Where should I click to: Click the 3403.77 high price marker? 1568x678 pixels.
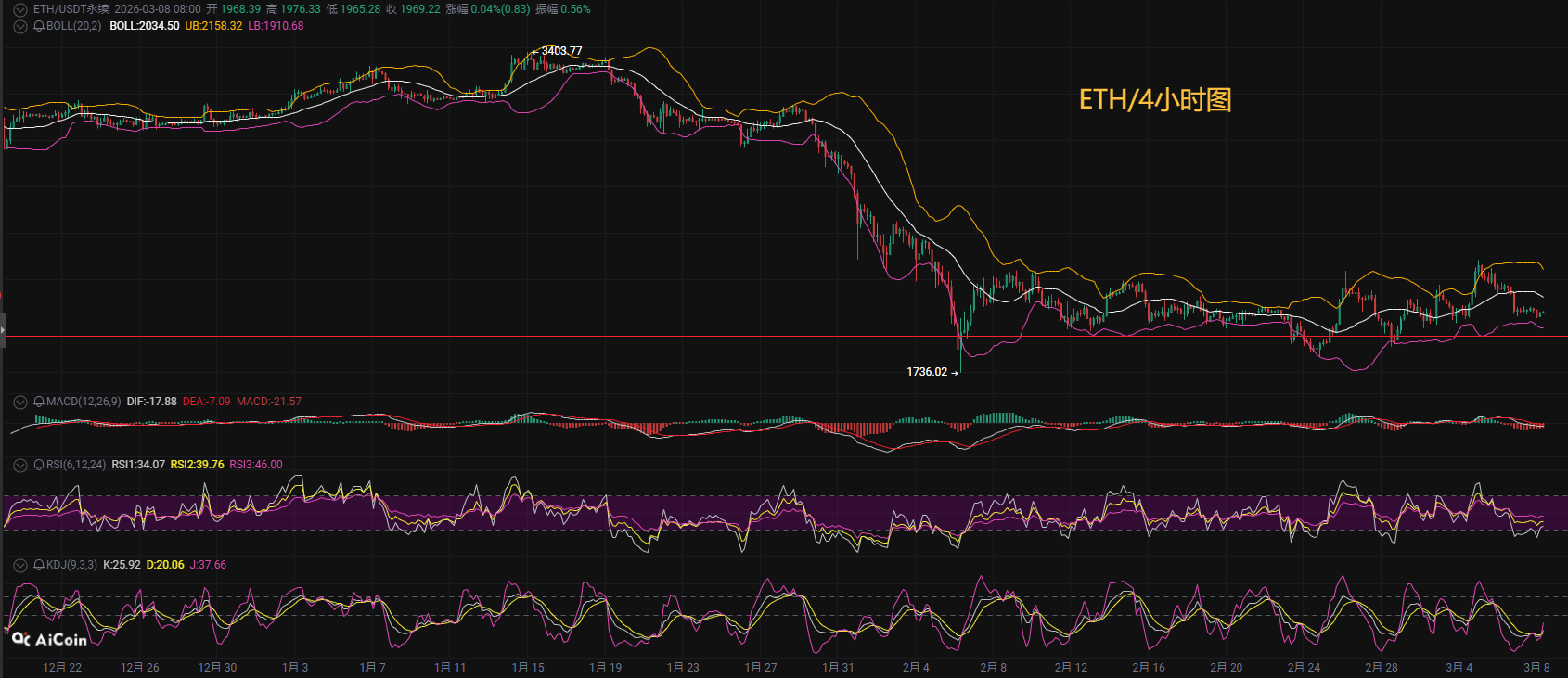click(561, 51)
